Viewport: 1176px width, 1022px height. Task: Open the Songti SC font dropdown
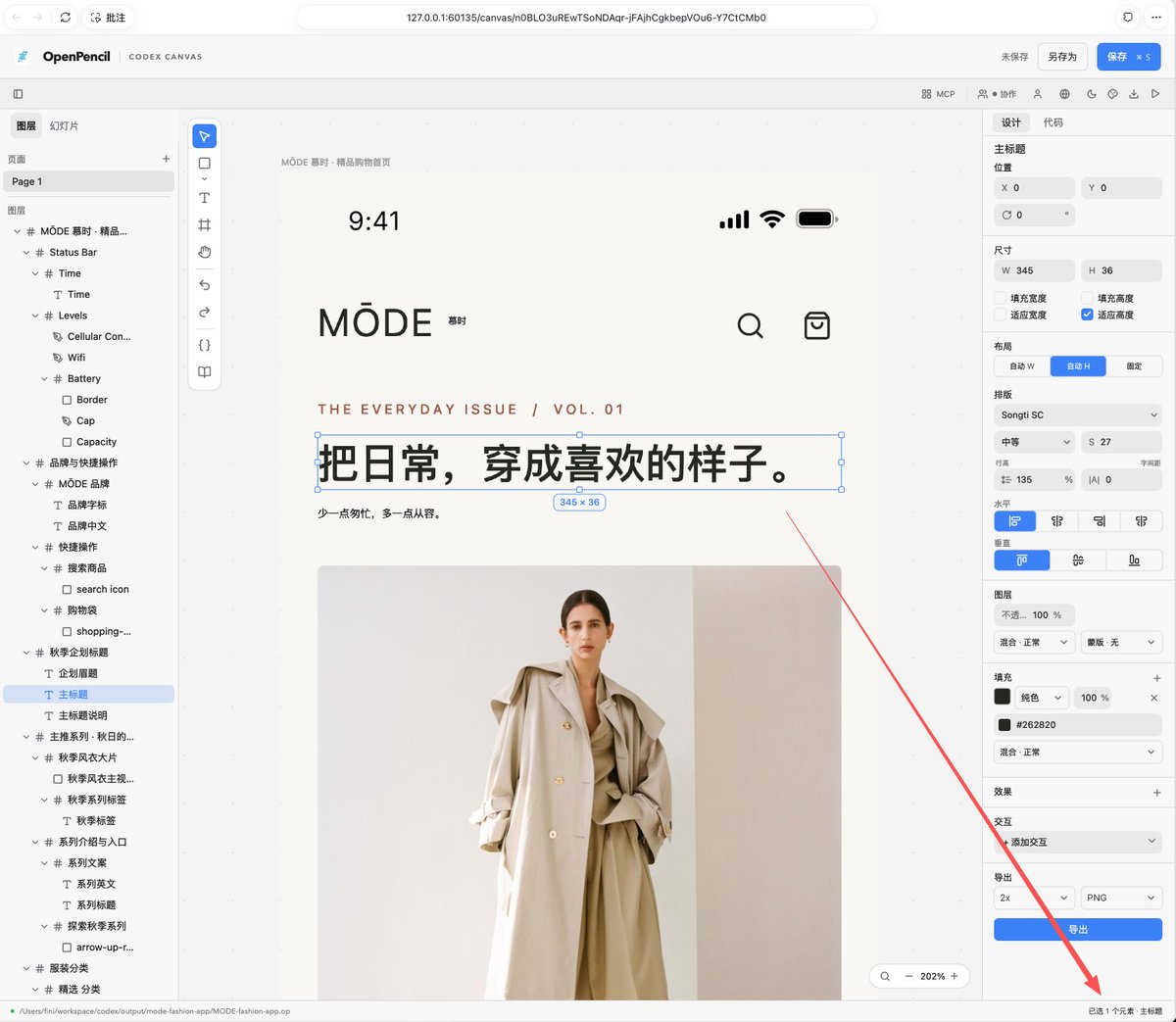(1078, 415)
